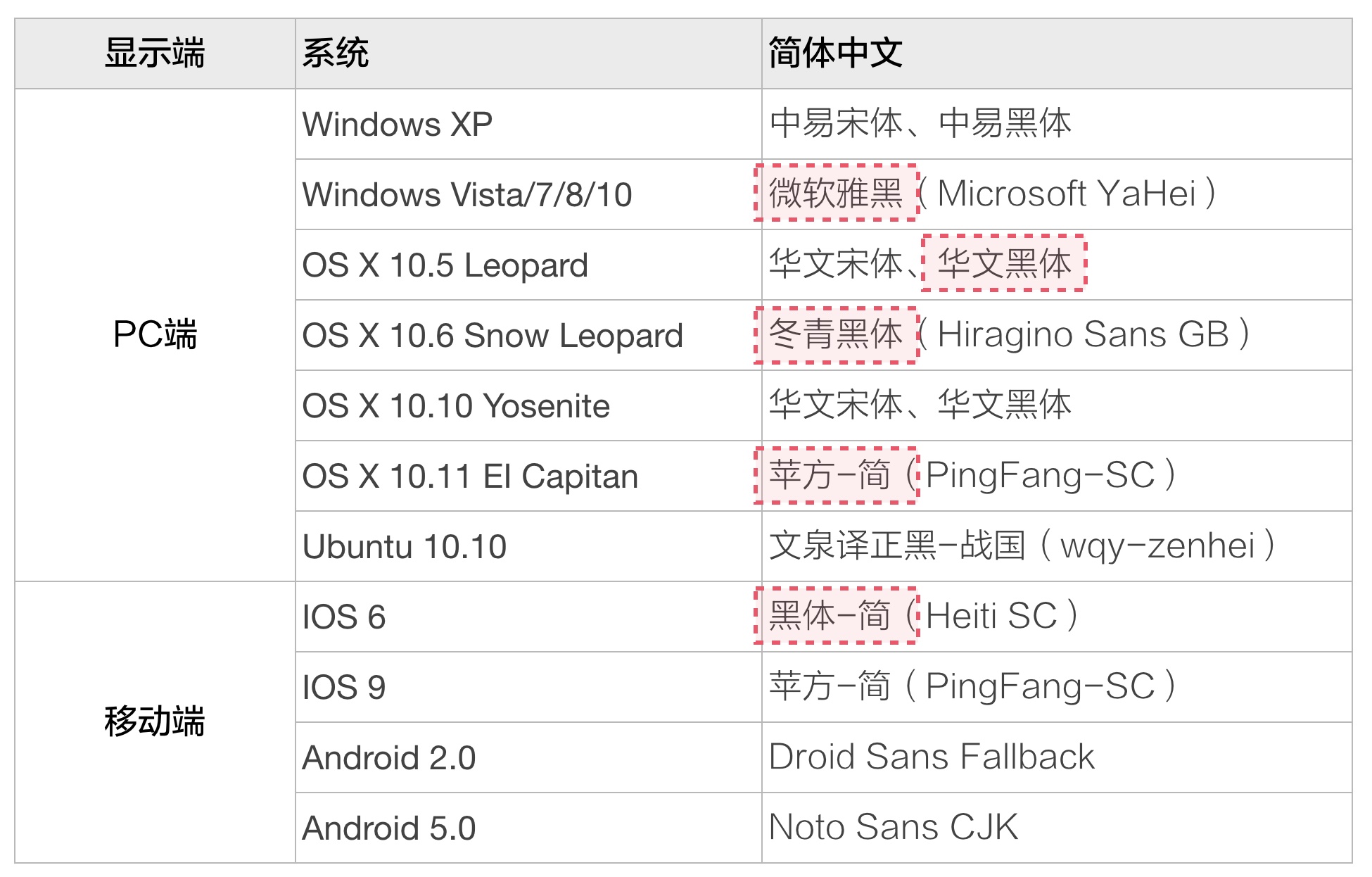Select the Android 2.0 cell

389,758
